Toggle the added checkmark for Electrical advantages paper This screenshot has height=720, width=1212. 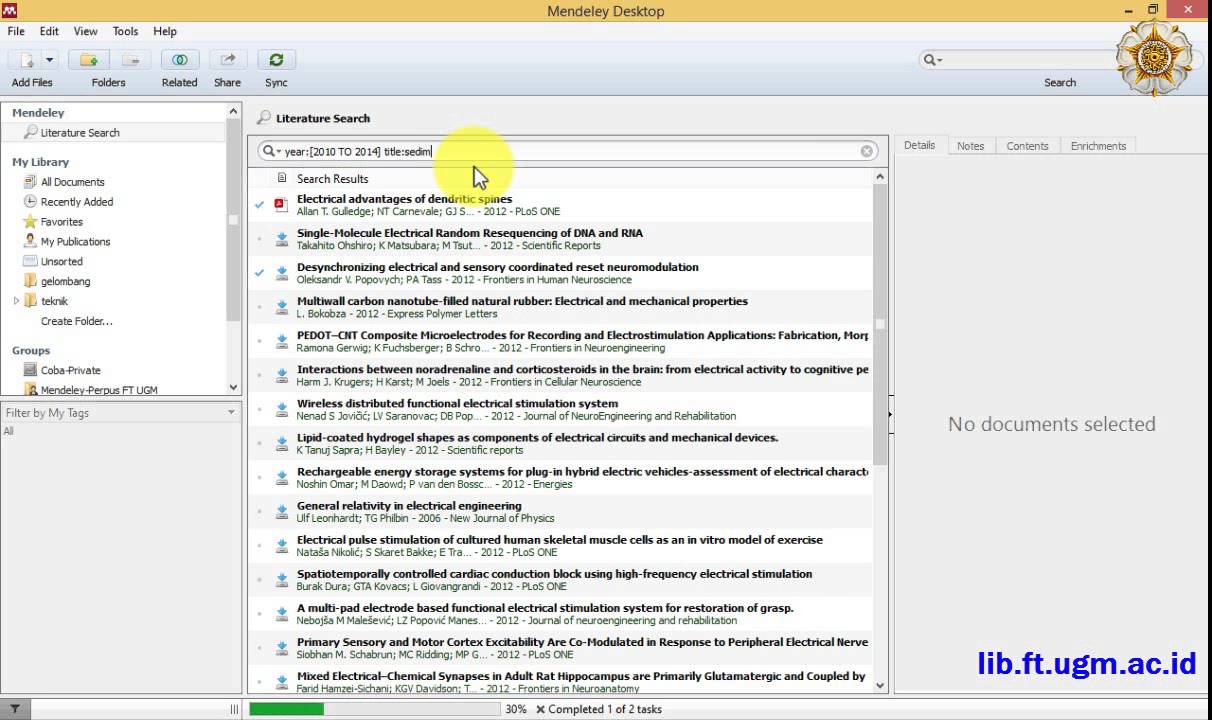click(x=260, y=204)
